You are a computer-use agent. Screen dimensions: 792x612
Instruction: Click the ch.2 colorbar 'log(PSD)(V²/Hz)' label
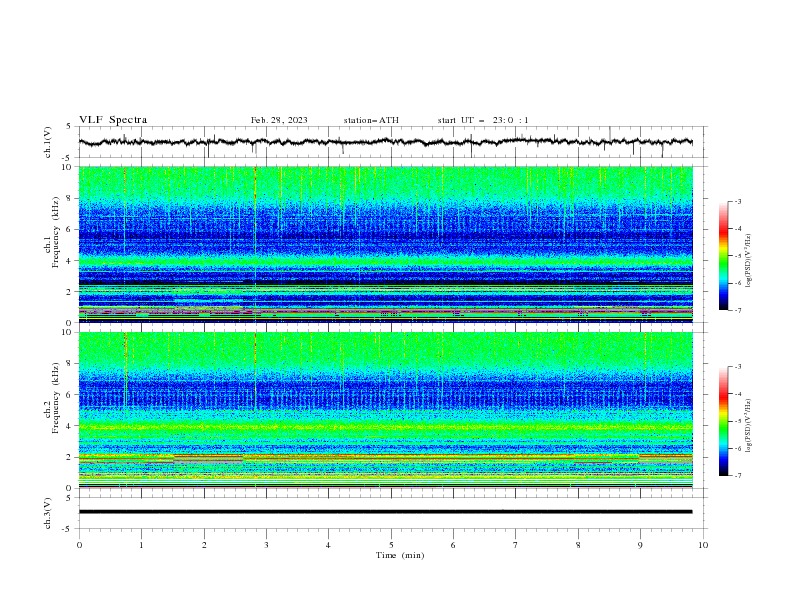(749, 425)
